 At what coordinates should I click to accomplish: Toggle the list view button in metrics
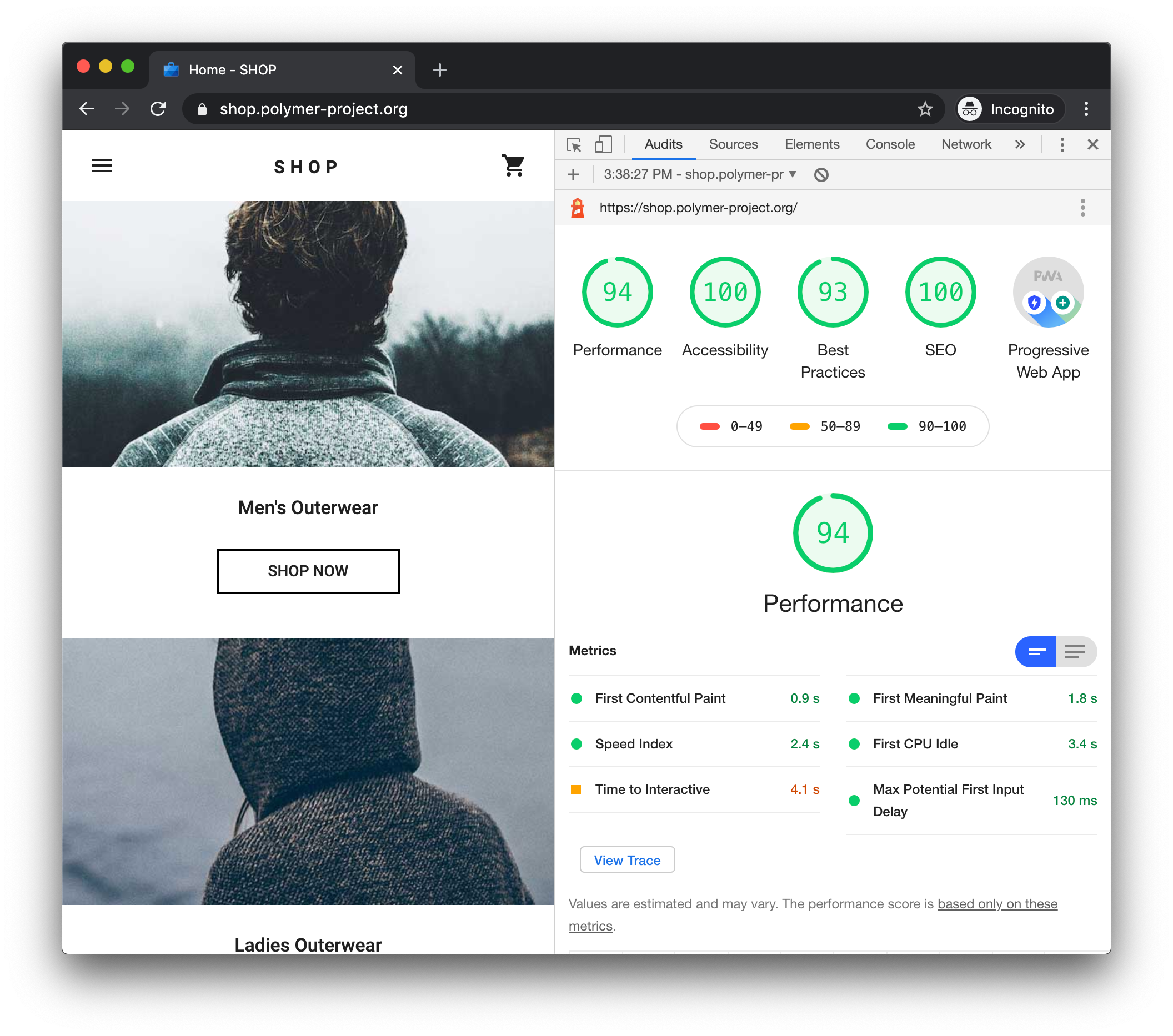pyautogui.click(x=1075, y=651)
